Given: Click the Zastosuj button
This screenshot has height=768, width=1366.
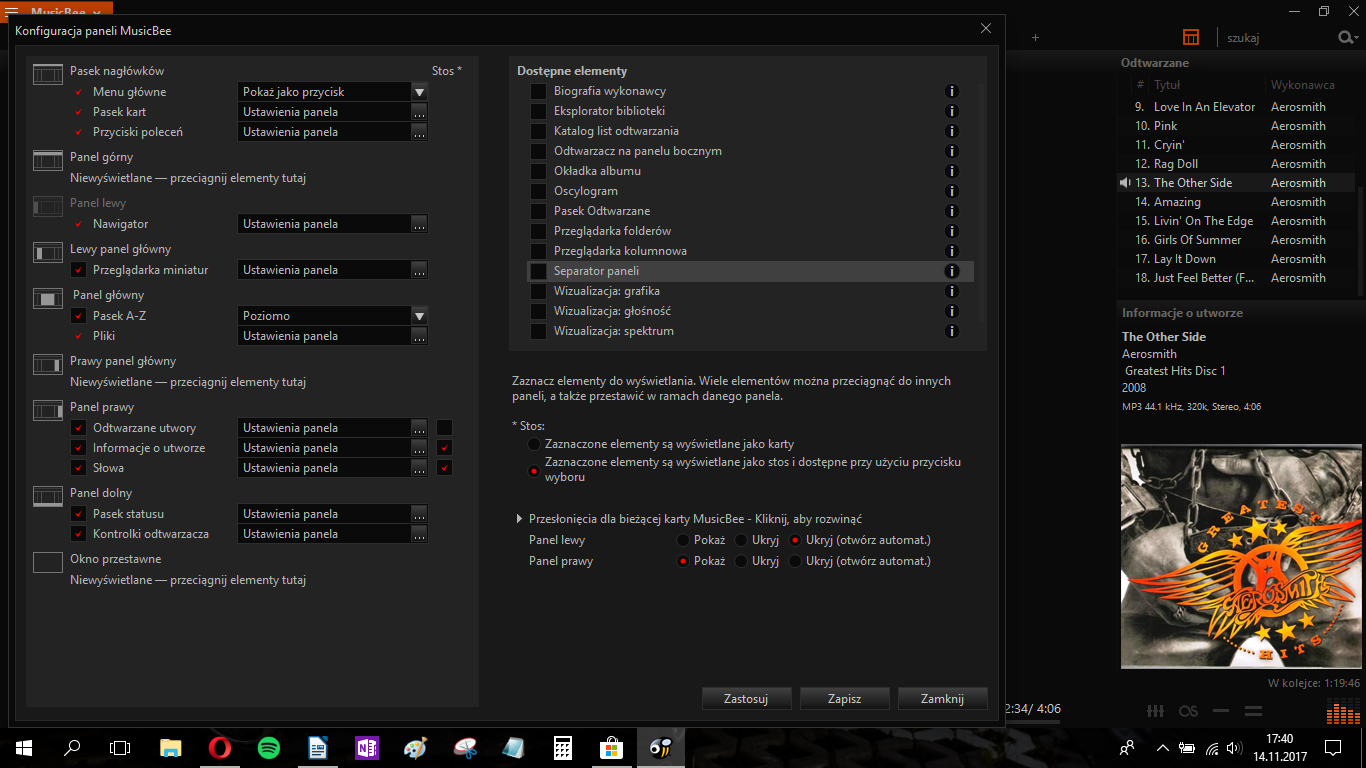Looking at the screenshot, I should coord(746,699).
